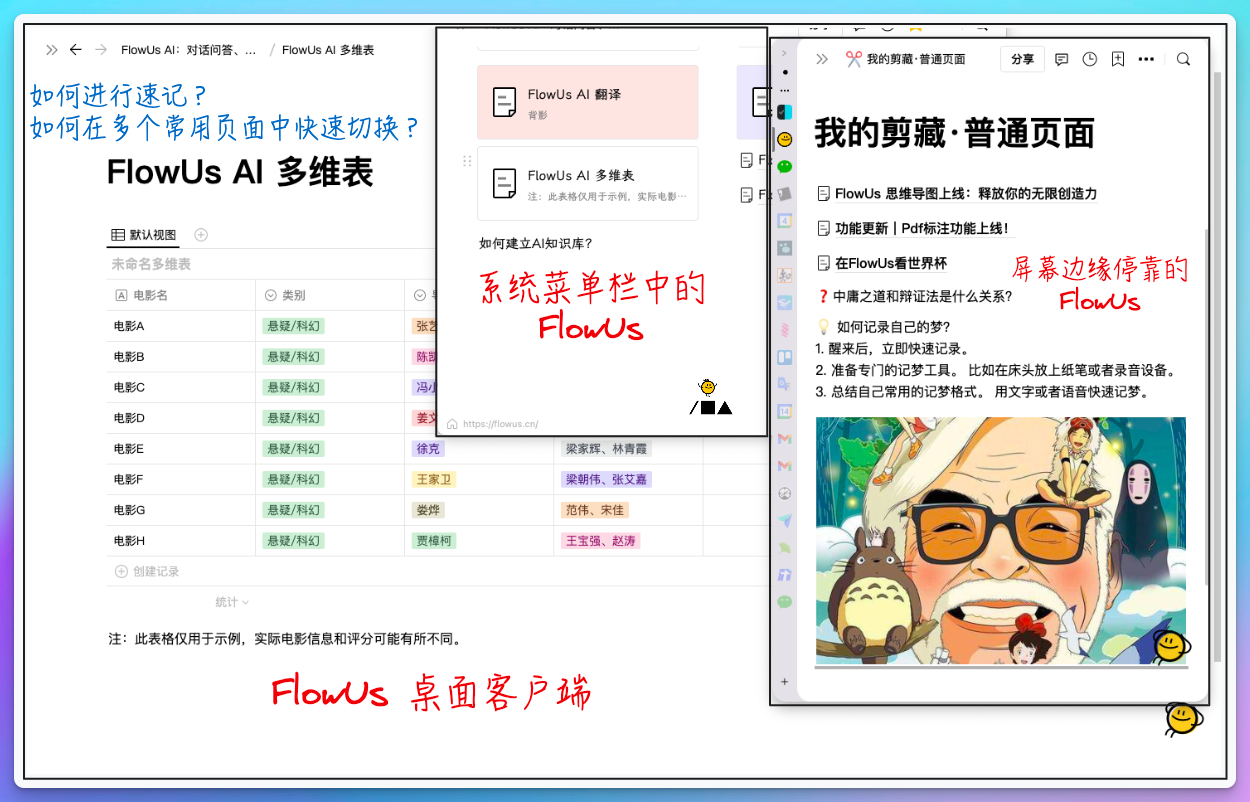The height and width of the screenshot is (802, 1250).
Task: Open page history via the clock icon
Action: (x=1089, y=59)
